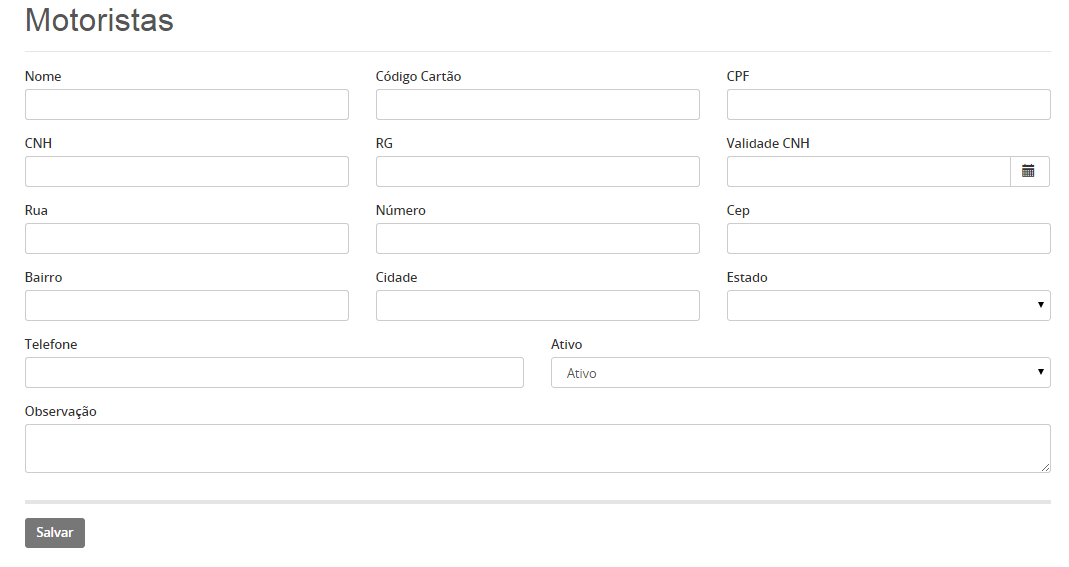This screenshot has height=567, width=1069.
Task: Click the Validade CNH date field
Action: (869, 171)
